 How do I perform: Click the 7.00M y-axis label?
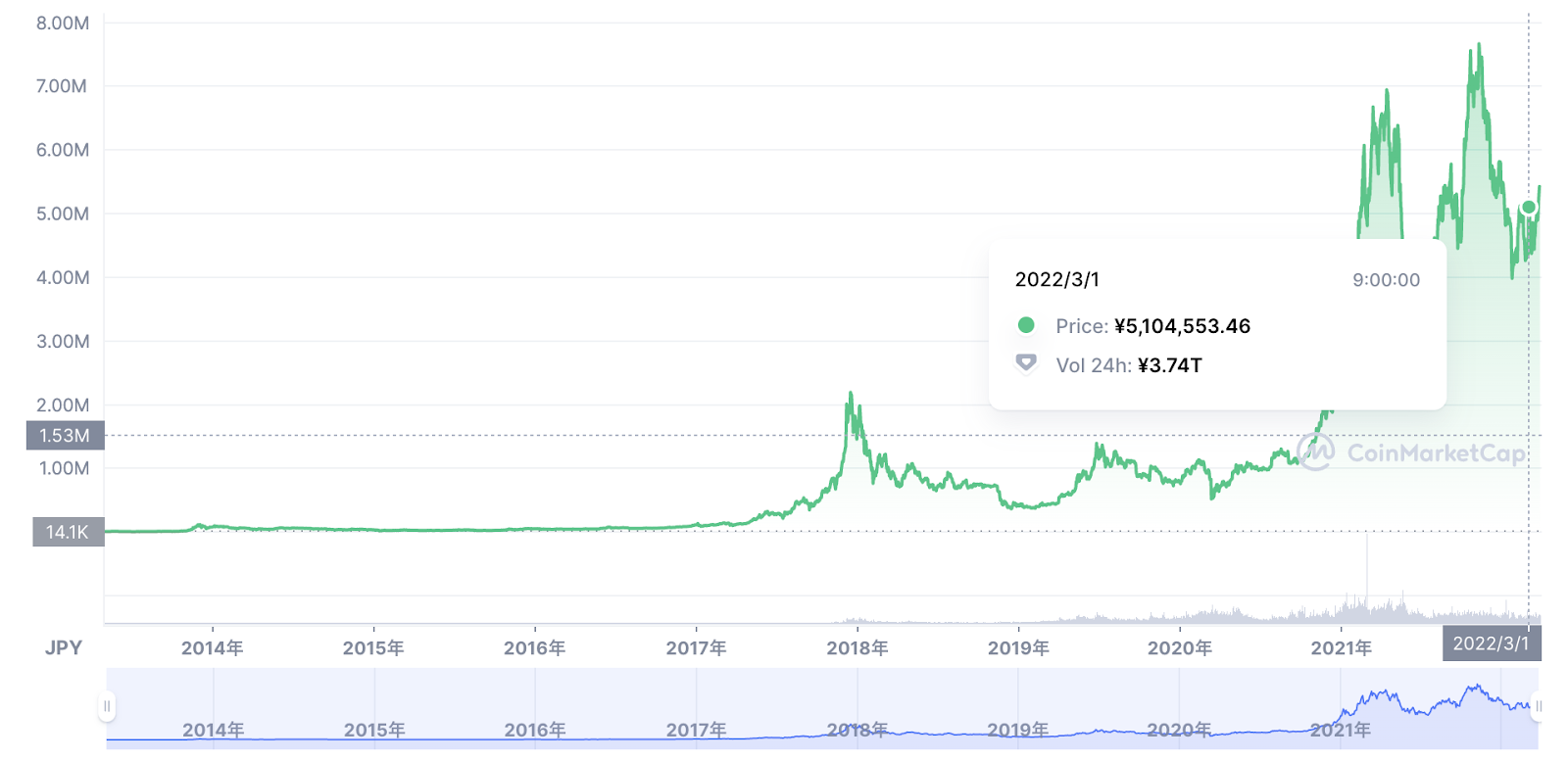coord(62,86)
